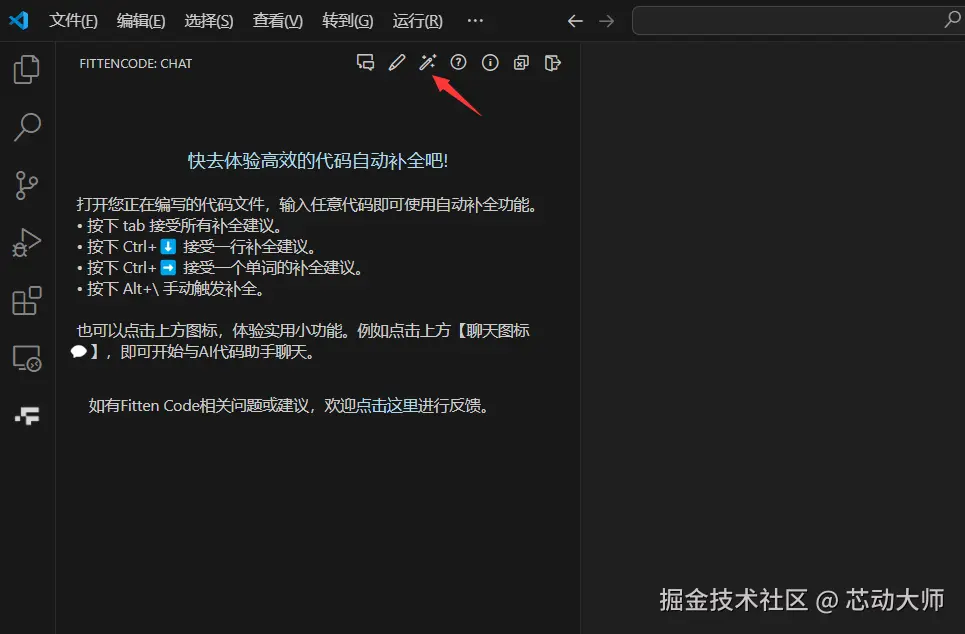The image size is (965, 634).
Task: Click the line 按下 tab 接受所有补全建议
Action: pos(180,226)
